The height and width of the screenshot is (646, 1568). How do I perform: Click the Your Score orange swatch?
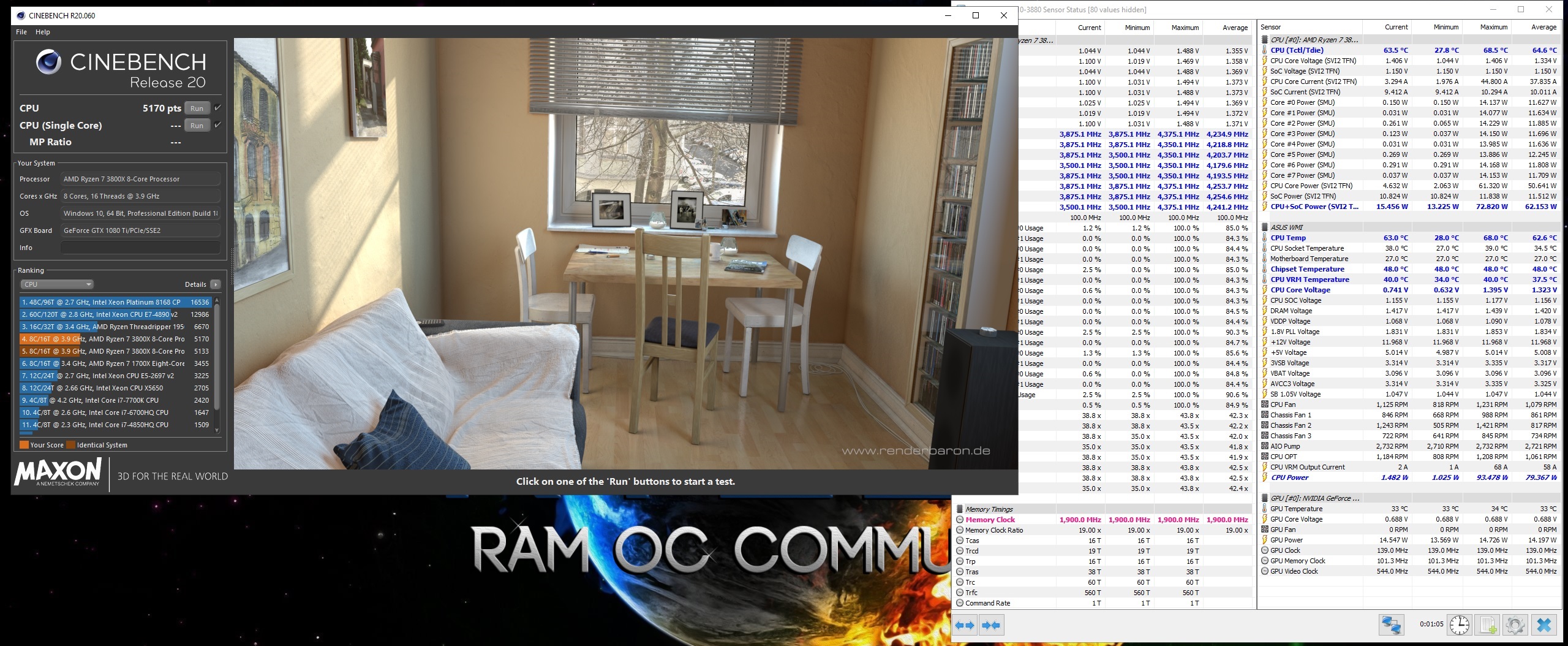(x=24, y=445)
